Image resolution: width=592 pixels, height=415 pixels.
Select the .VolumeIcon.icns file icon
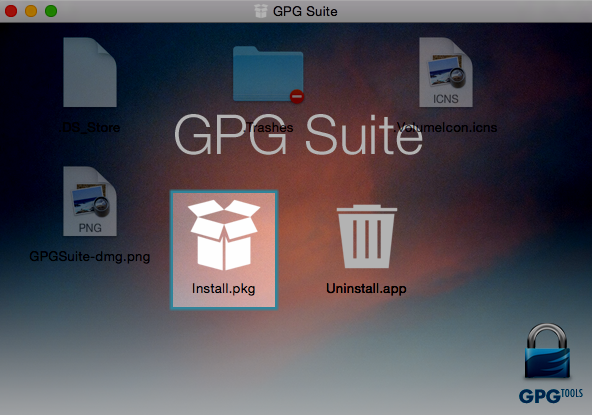click(x=446, y=72)
